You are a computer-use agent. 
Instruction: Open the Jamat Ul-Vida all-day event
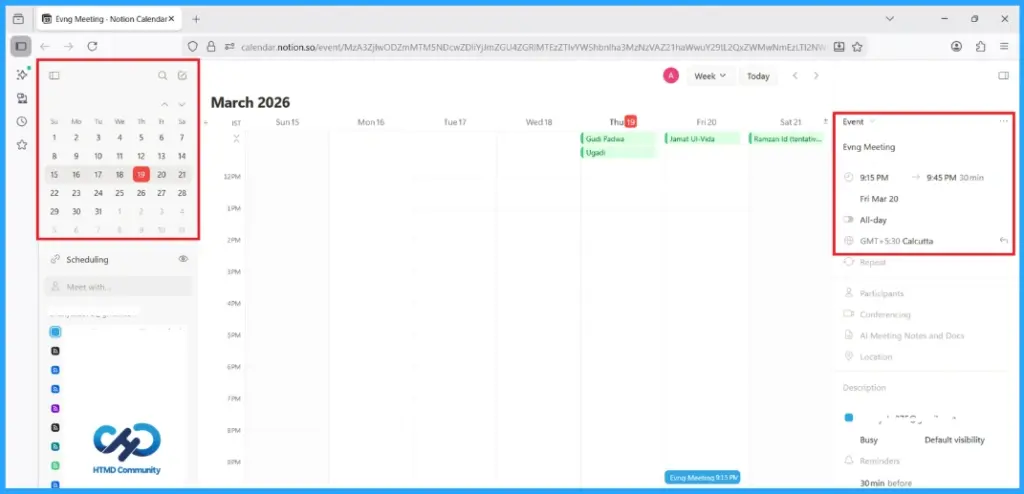702,139
